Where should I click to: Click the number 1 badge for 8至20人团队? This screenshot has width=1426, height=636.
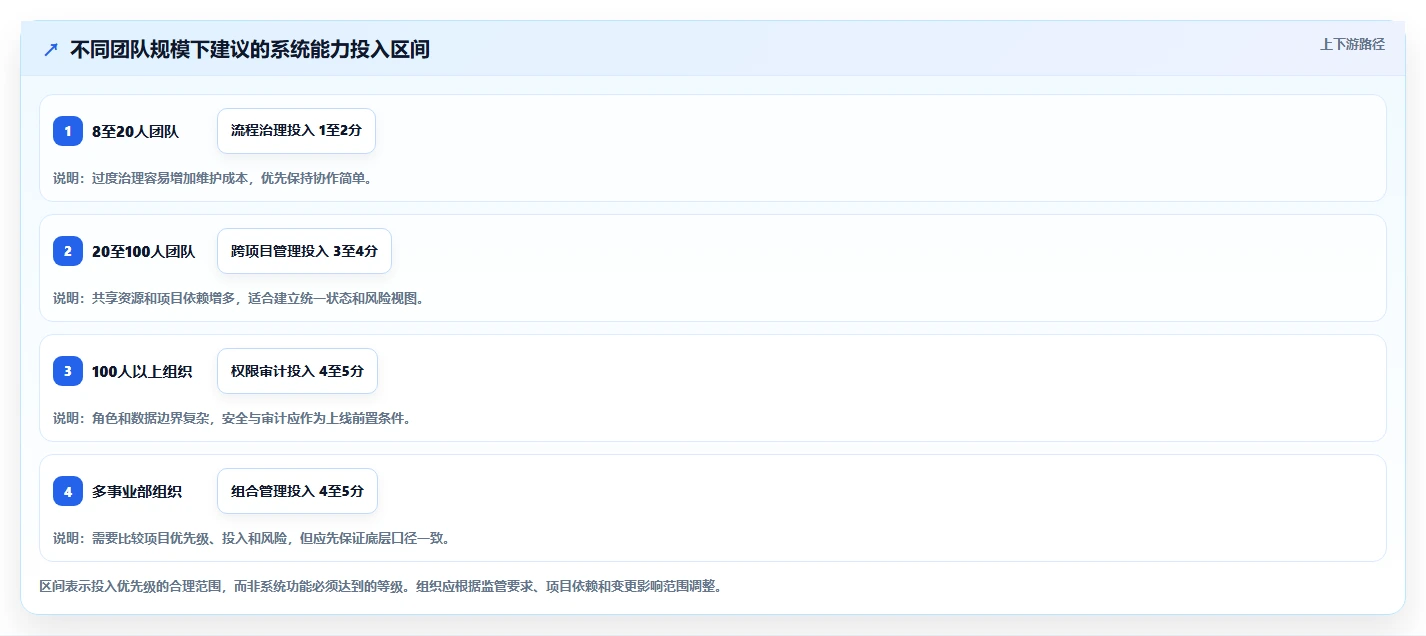(68, 131)
